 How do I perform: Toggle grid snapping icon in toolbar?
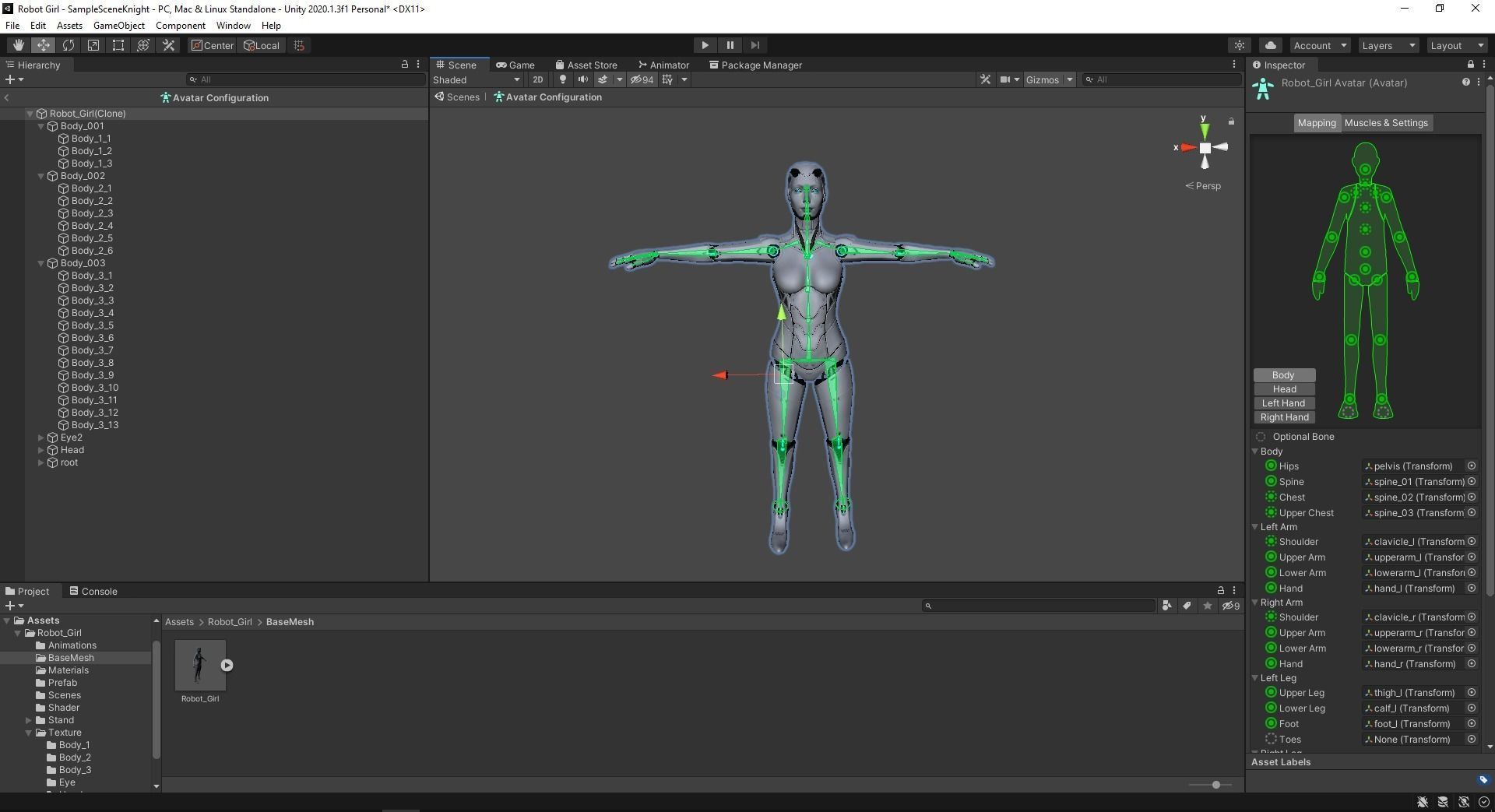pyautogui.click(x=299, y=45)
